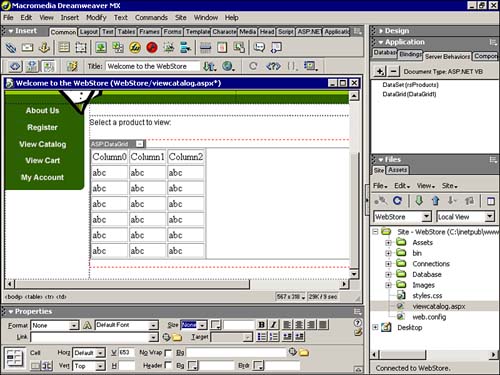Image resolution: width=500 pixels, height=375 pixels.
Task: Open the Modify menu
Action: coord(96,18)
